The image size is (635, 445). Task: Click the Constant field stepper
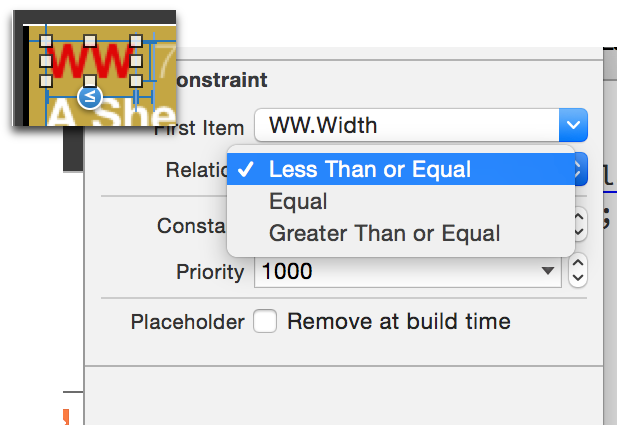580,224
